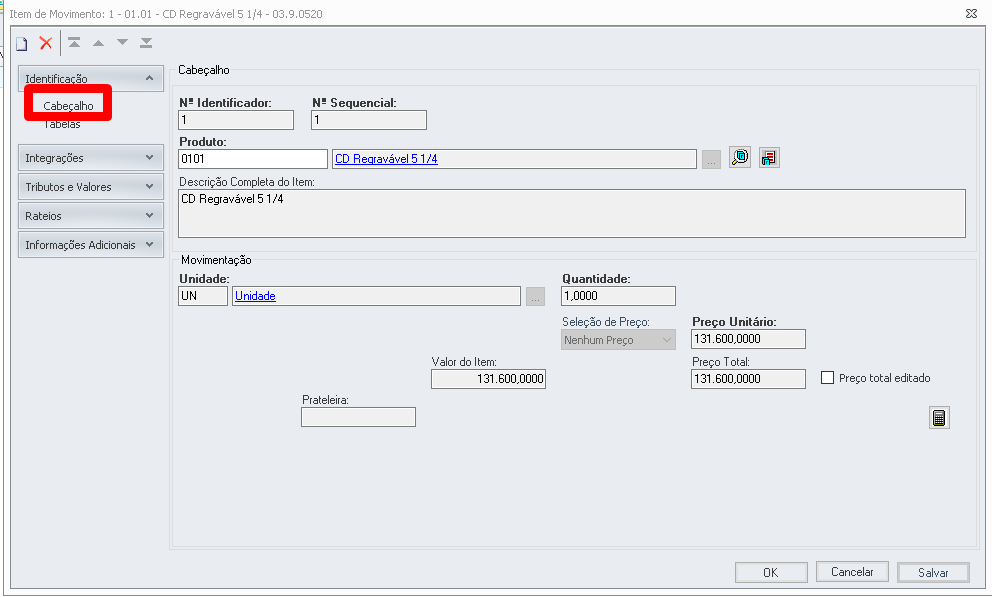The height and width of the screenshot is (597, 992).
Task: Expand the Integrações section
Action: coord(90,157)
